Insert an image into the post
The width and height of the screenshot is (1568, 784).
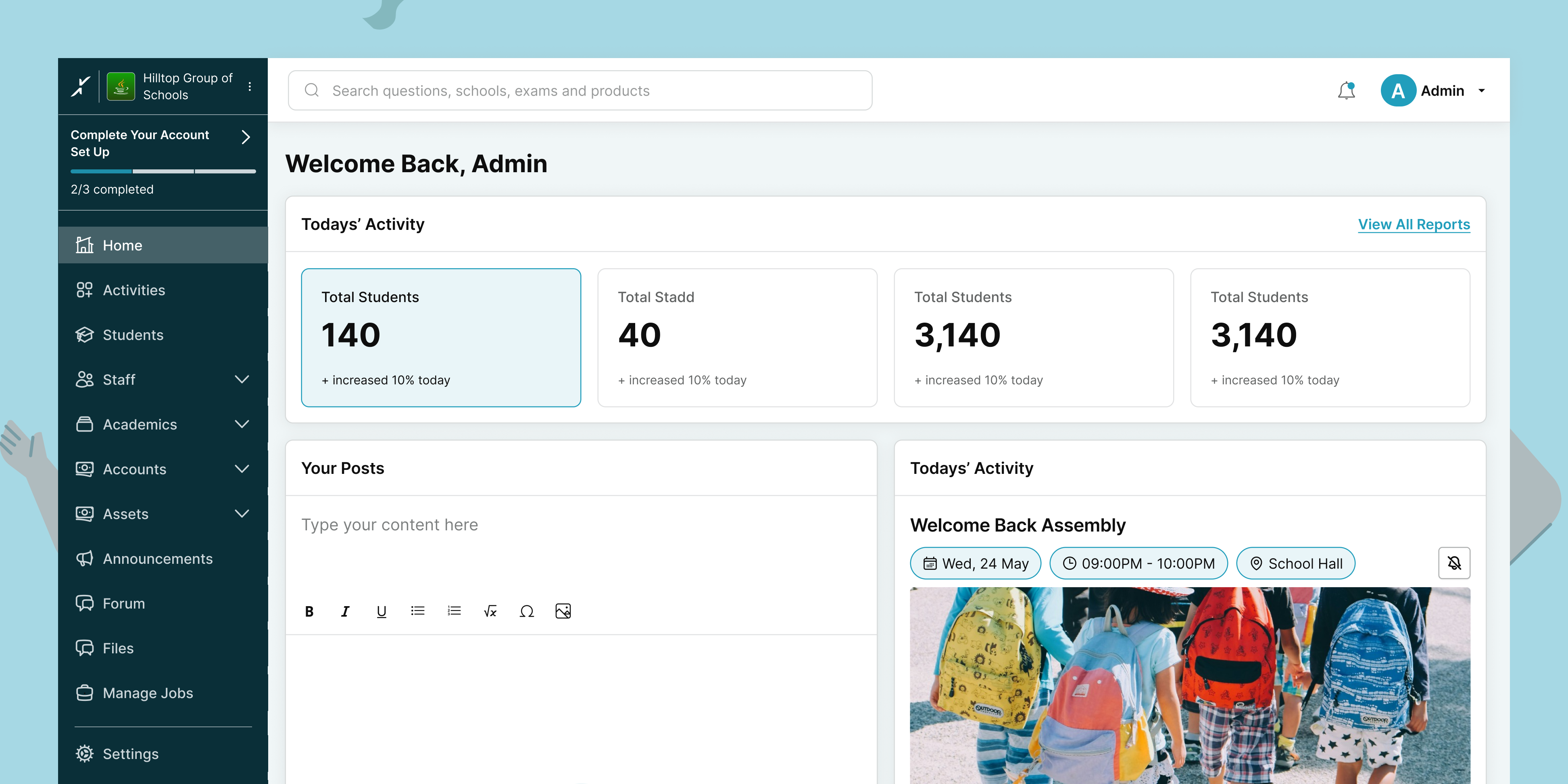[563, 611]
